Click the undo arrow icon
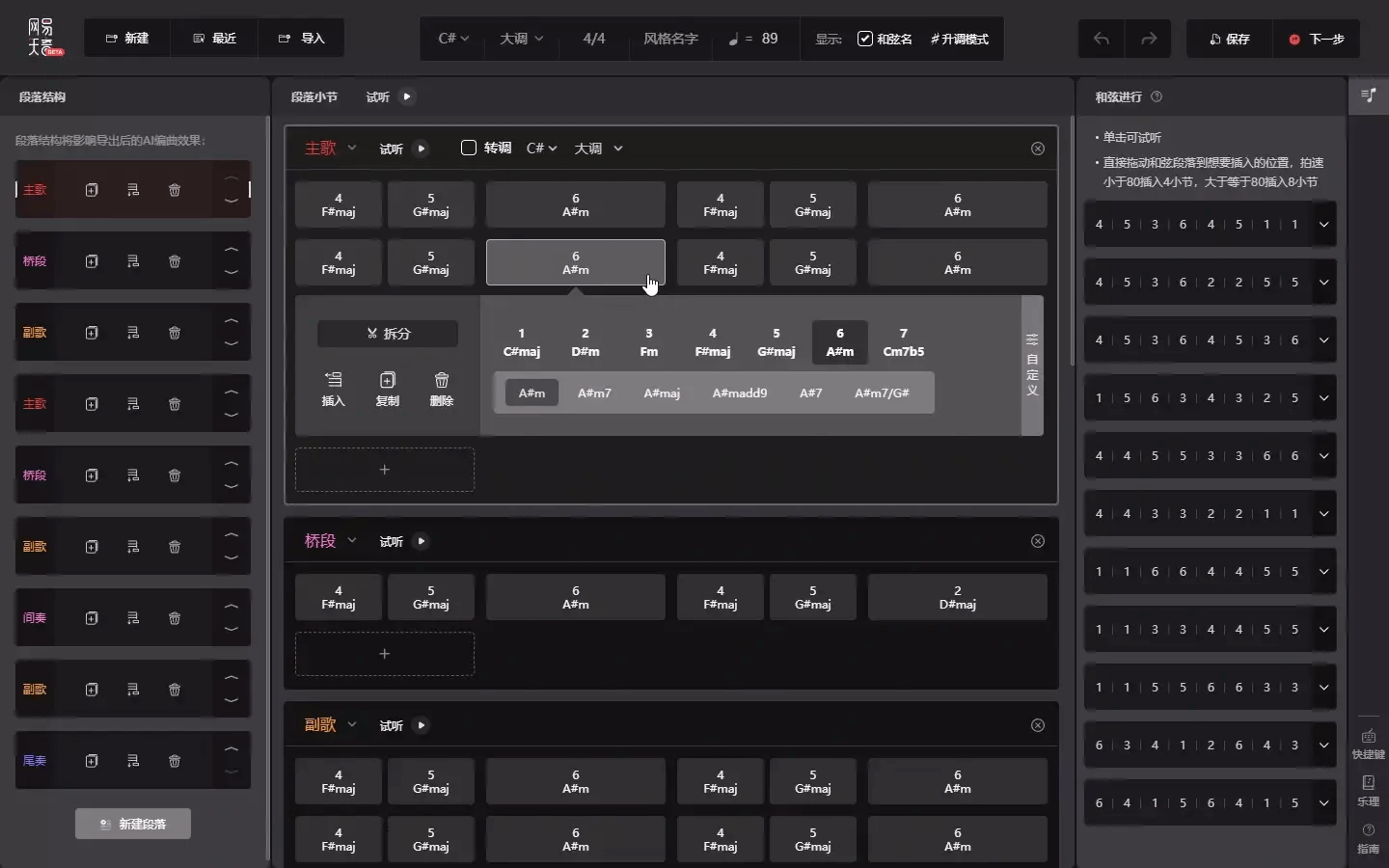 pyautogui.click(x=1102, y=39)
